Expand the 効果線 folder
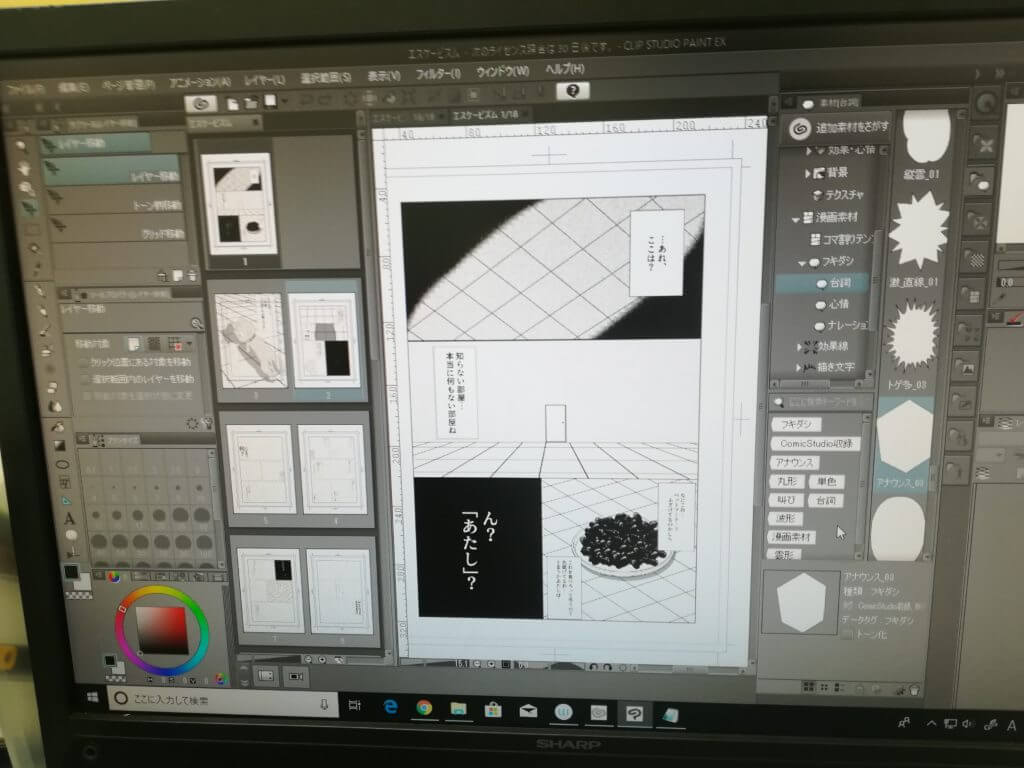Viewport: 1024px width, 768px height. (799, 347)
